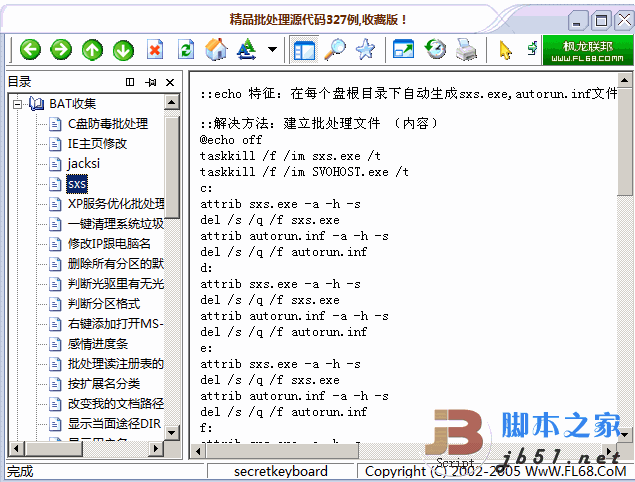Print using the printer toolbar icon
The image size is (635, 482).
[x=466, y=50]
